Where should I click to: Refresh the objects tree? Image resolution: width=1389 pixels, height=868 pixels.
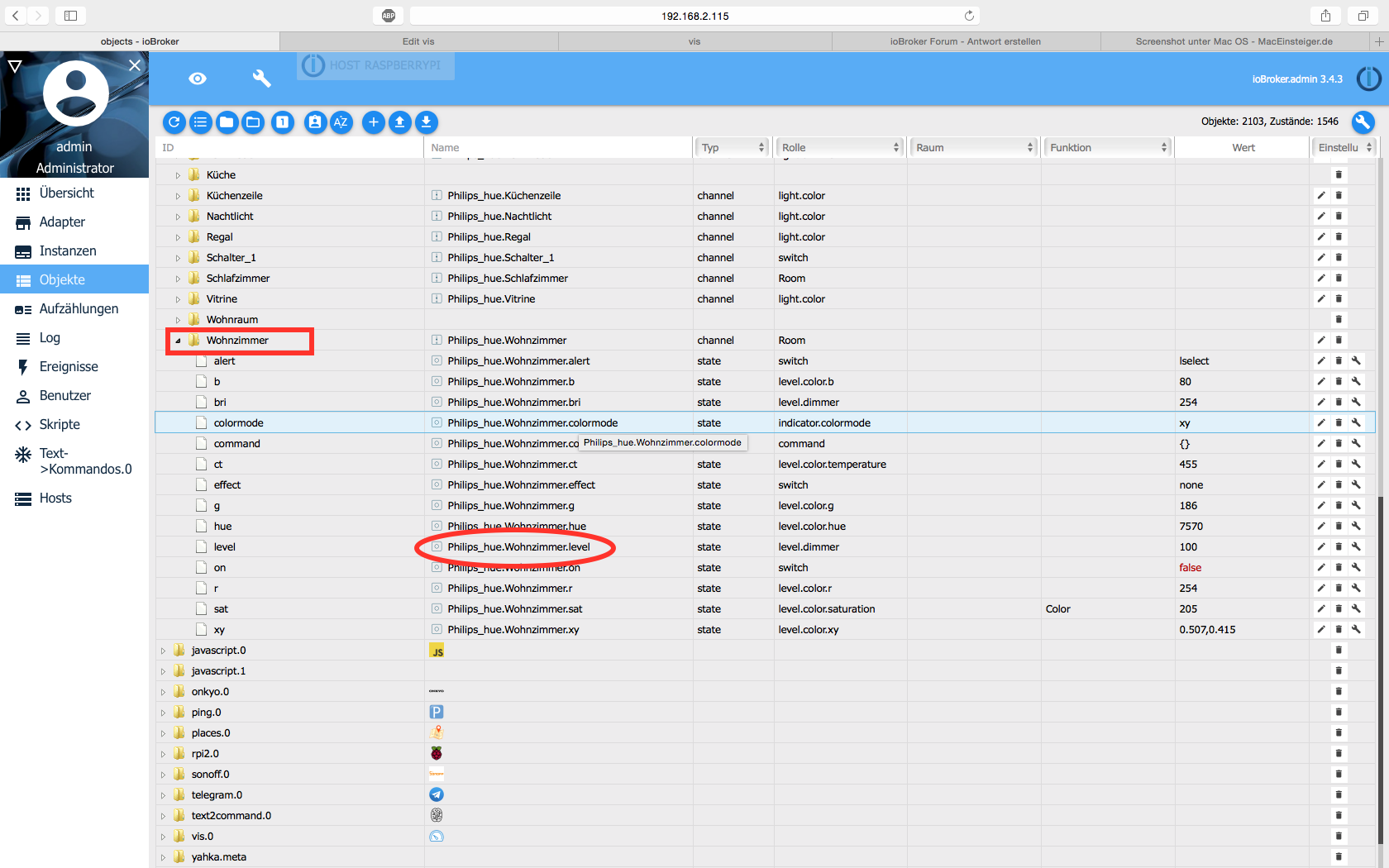[174, 122]
